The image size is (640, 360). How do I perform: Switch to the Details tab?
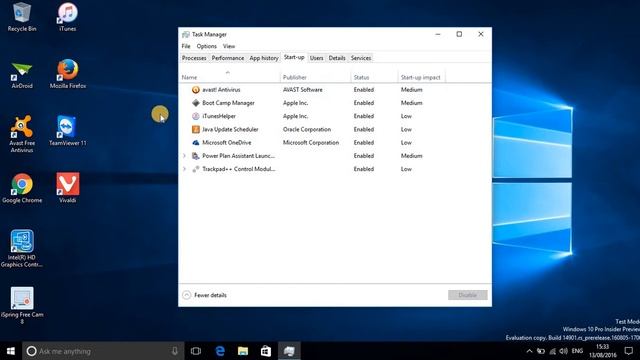337,58
